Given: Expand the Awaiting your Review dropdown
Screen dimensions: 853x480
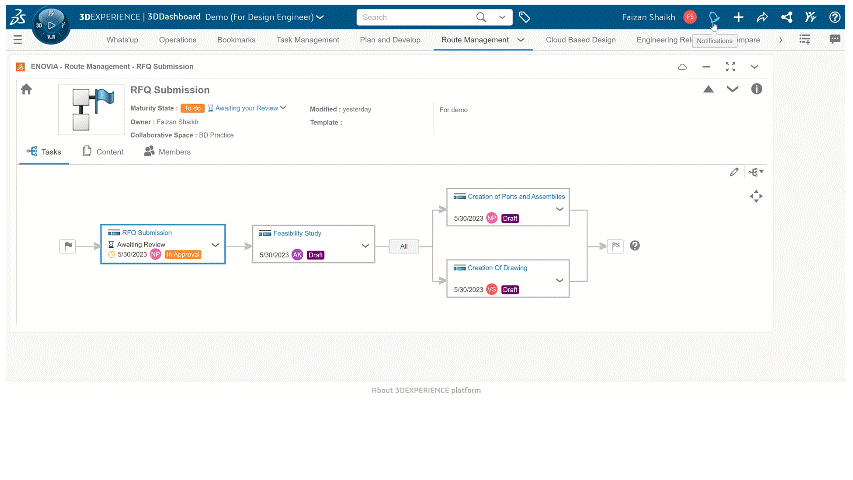Looking at the screenshot, I should [283, 108].
